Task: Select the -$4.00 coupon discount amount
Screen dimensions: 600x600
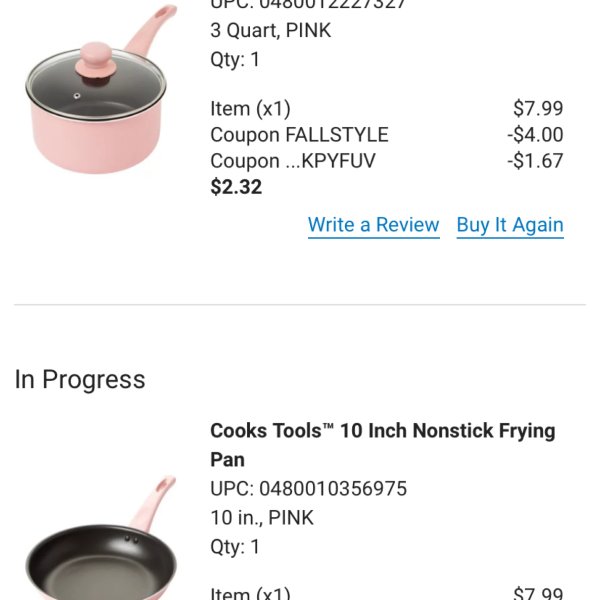Action: coord(535,135)
